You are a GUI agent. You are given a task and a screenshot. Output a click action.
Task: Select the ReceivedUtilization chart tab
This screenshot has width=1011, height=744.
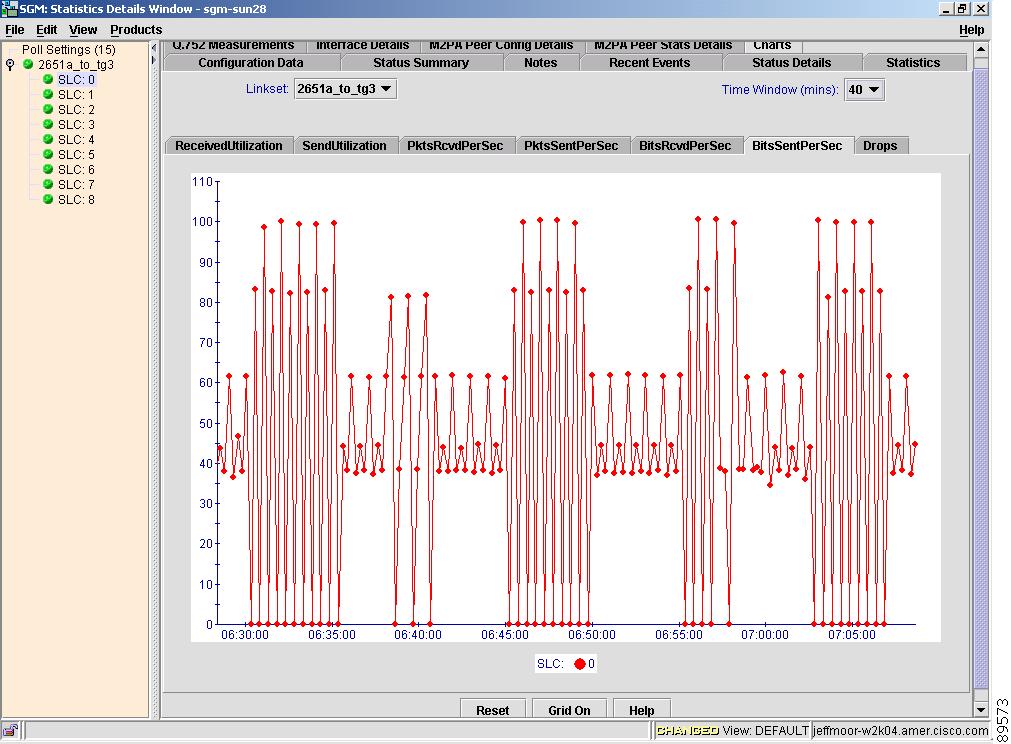click(229, 146)
